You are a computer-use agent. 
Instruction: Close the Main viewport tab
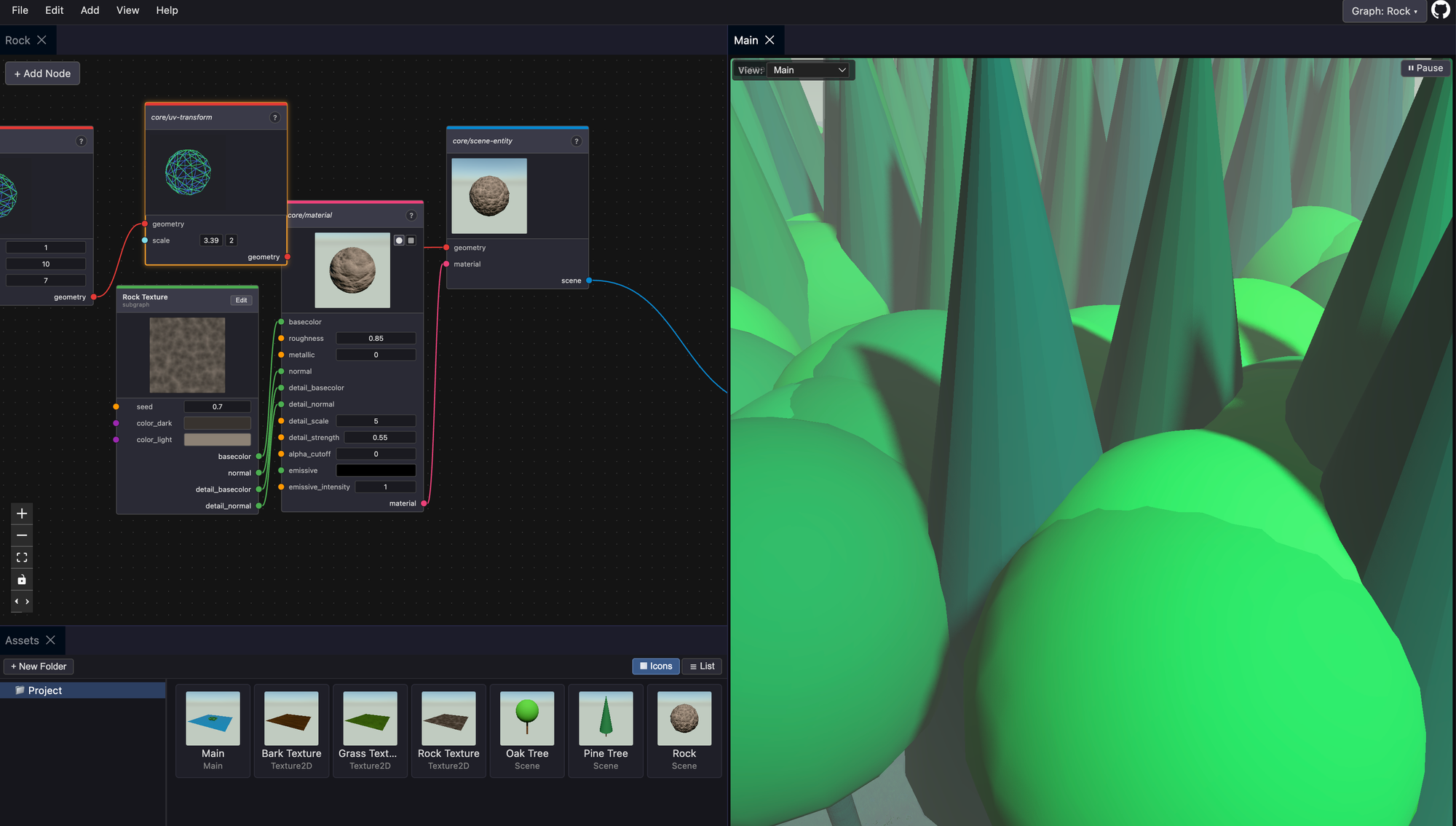(769, 40)
